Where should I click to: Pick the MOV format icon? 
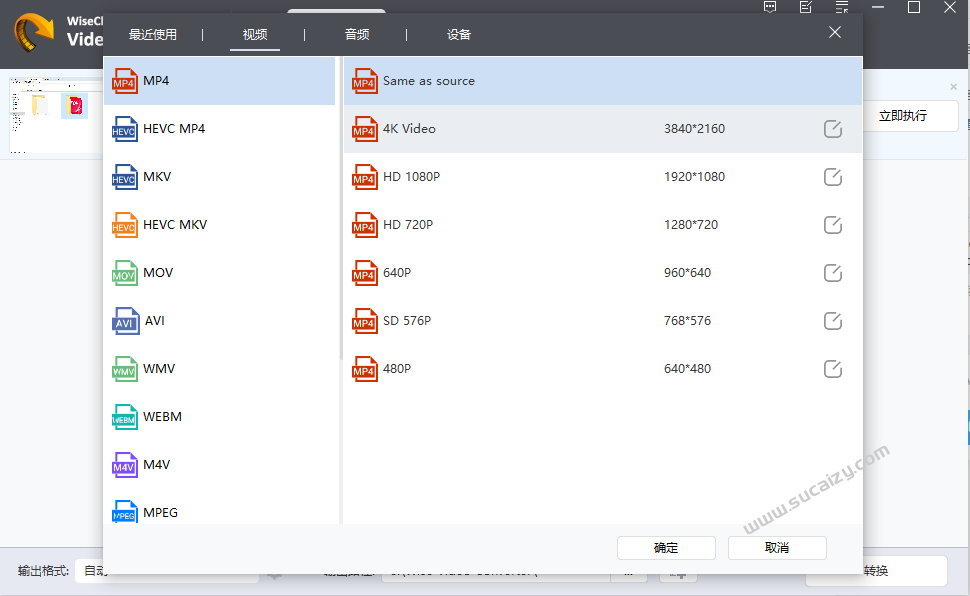coord(124,273)
